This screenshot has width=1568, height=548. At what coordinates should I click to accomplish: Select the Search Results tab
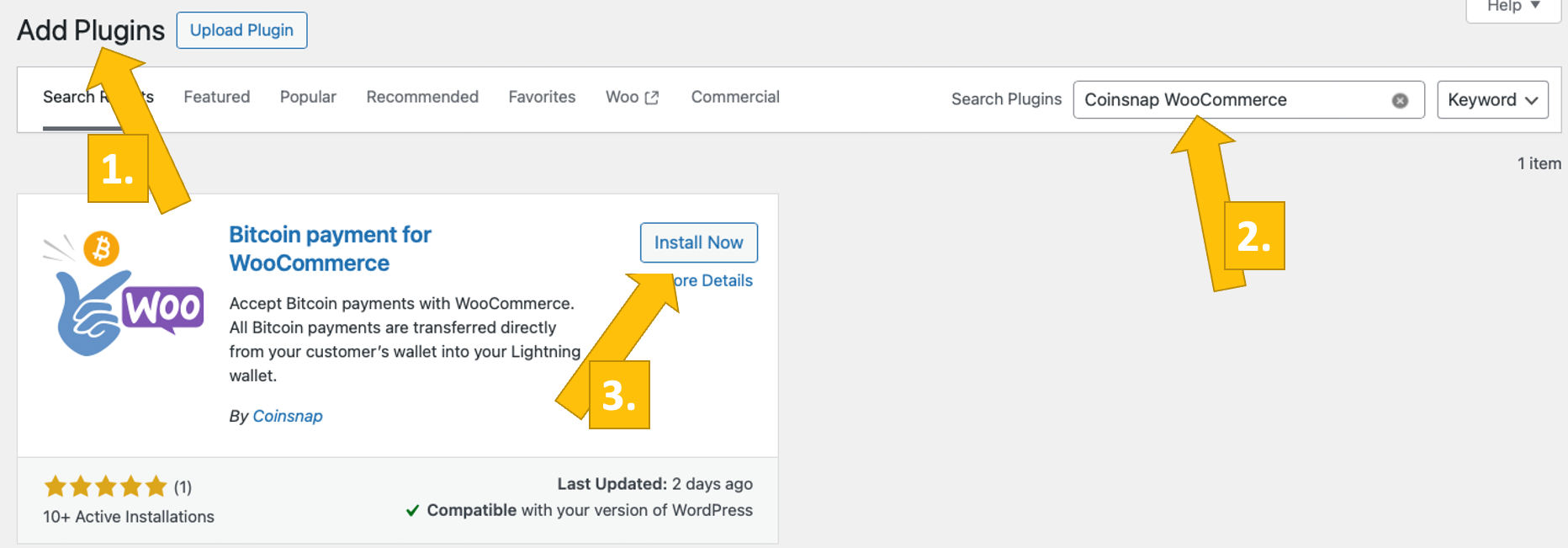(x=67, y=97)
